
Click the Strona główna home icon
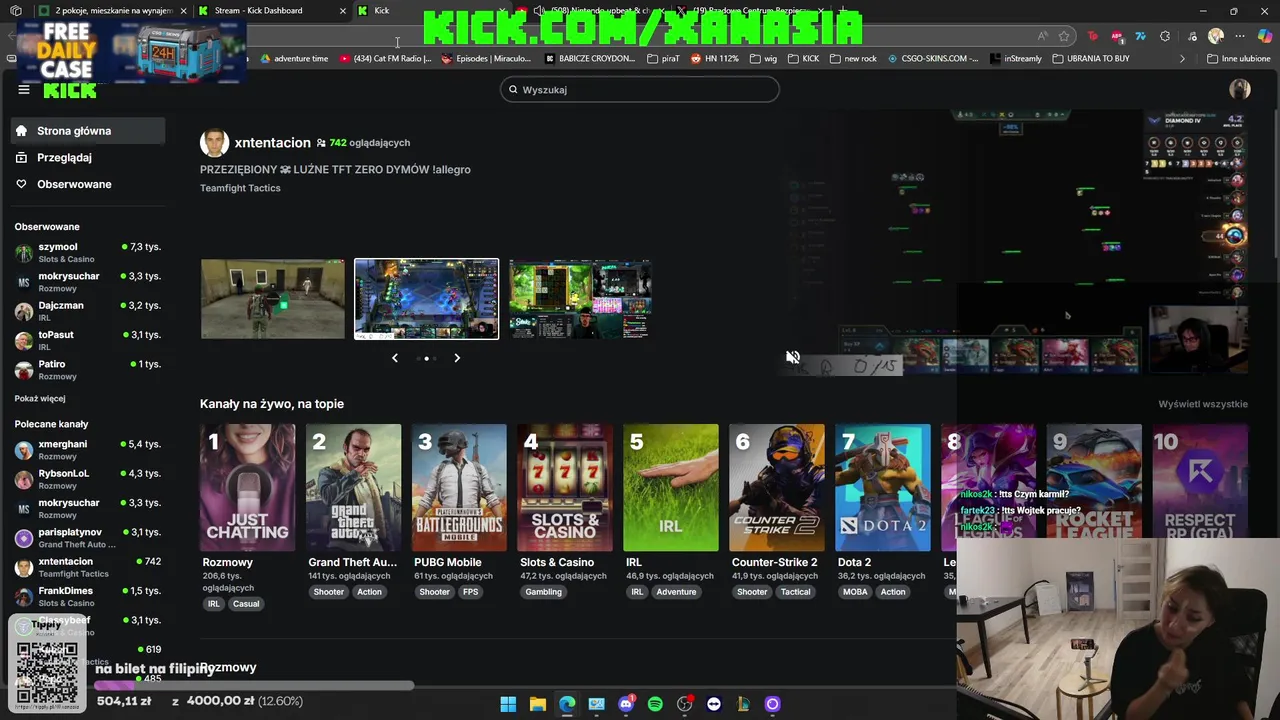(x=21, y=131)
